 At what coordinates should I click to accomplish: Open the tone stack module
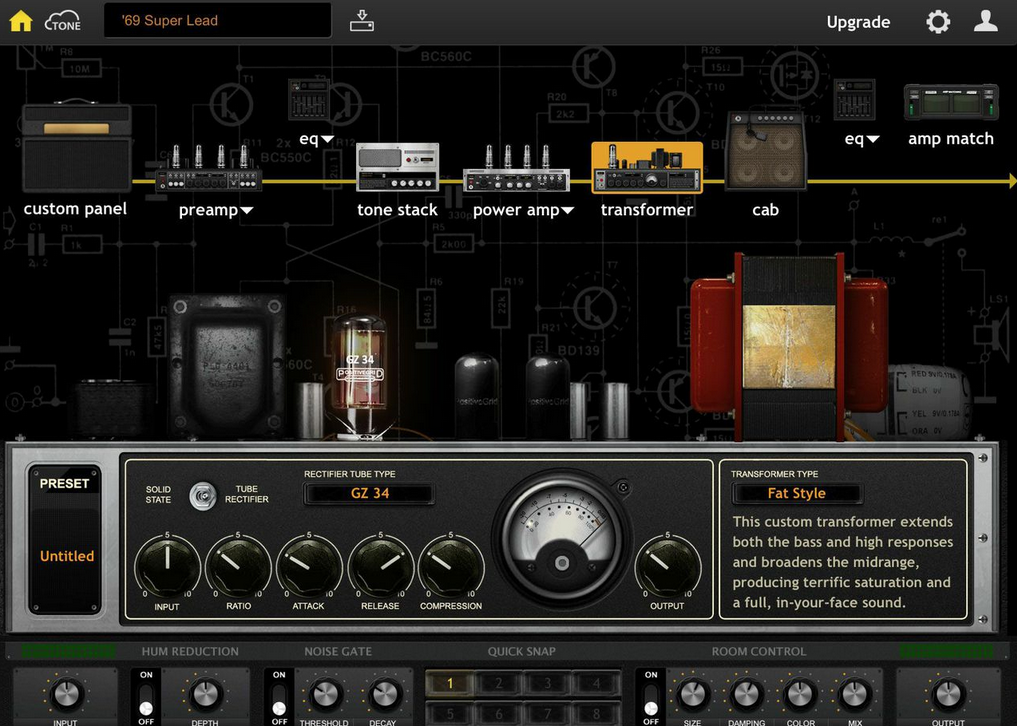click(398, 167)
